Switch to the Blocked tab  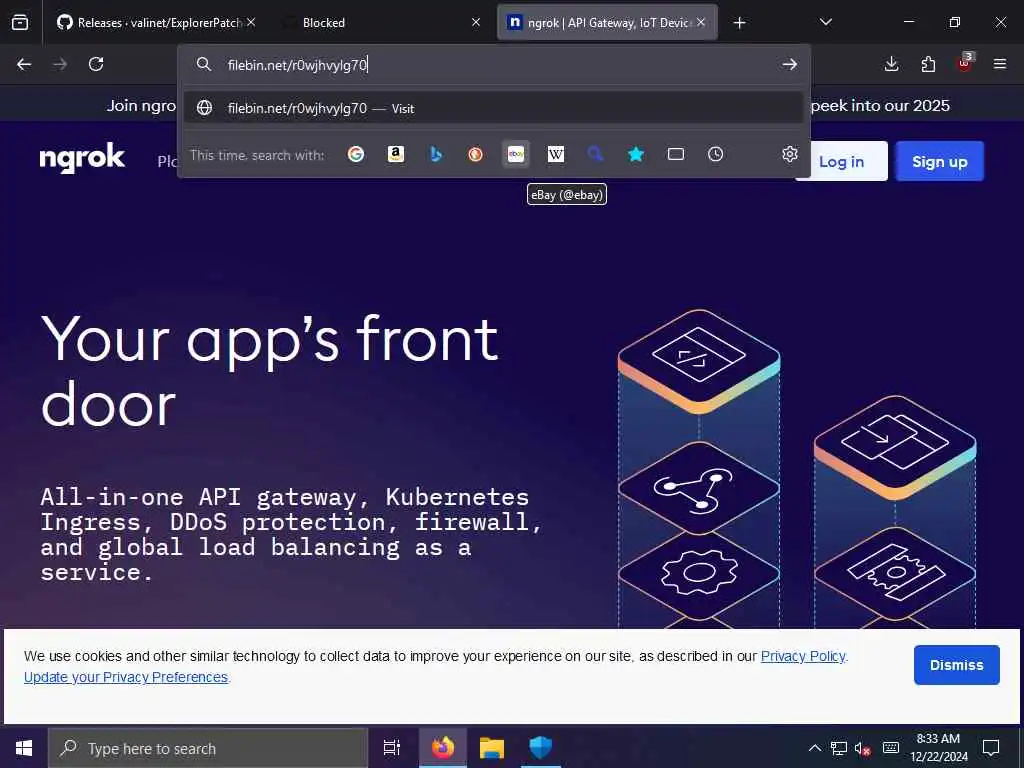tap(381, 23)
